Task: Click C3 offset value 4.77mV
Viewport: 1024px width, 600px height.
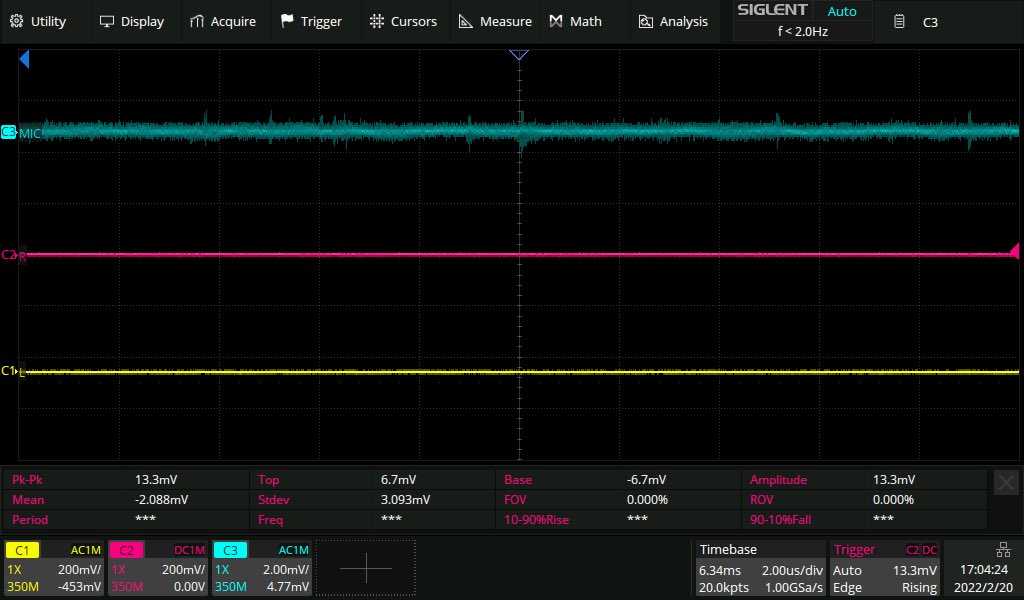Action: (x=287, y=586)
